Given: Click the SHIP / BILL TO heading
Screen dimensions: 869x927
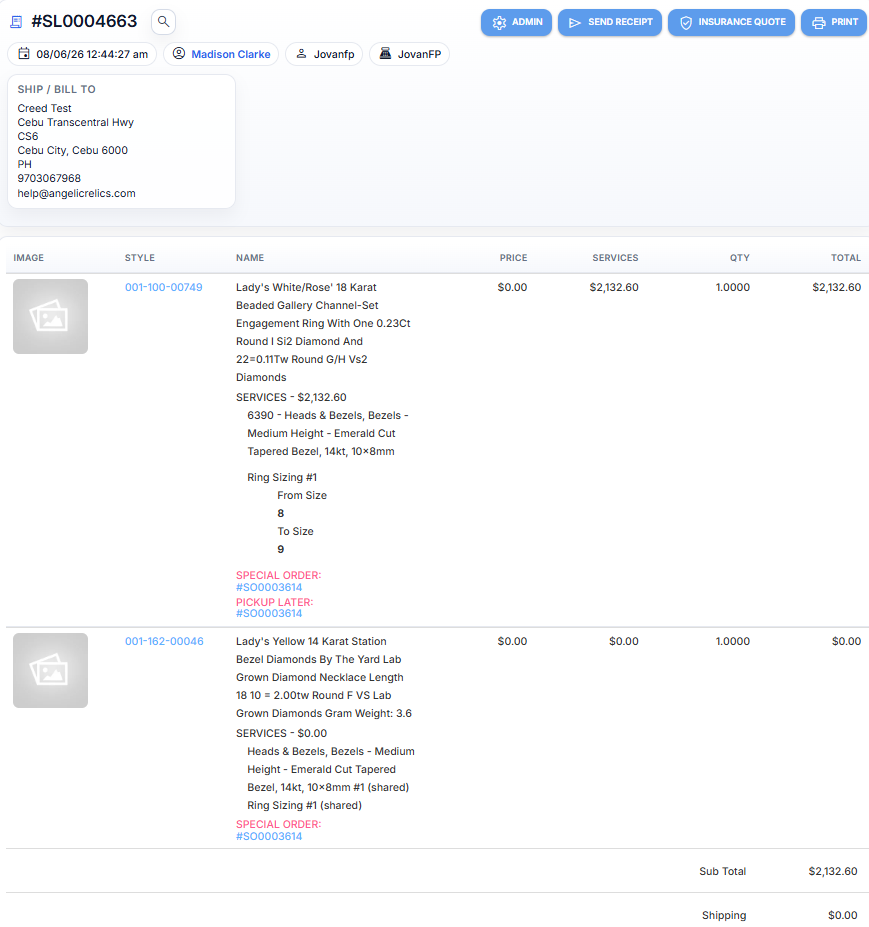Looking at the screenshot, I should (56, 89).
